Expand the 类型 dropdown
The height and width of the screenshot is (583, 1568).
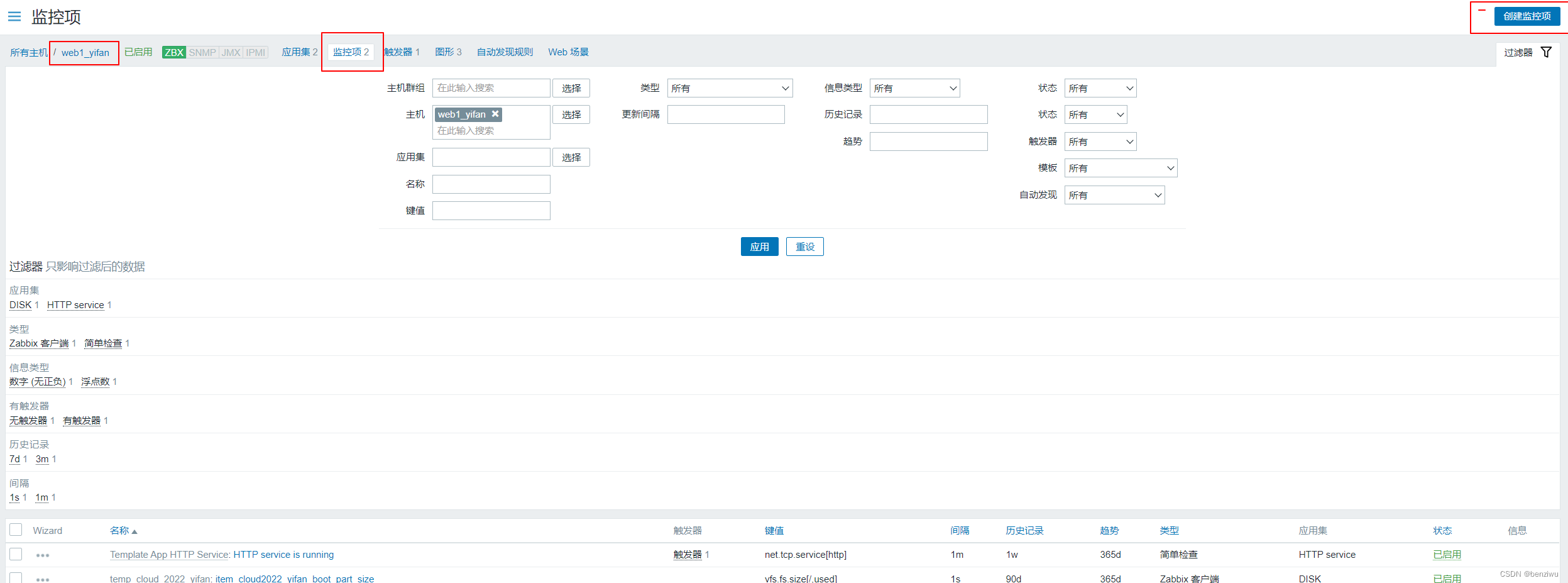point(730,88)
